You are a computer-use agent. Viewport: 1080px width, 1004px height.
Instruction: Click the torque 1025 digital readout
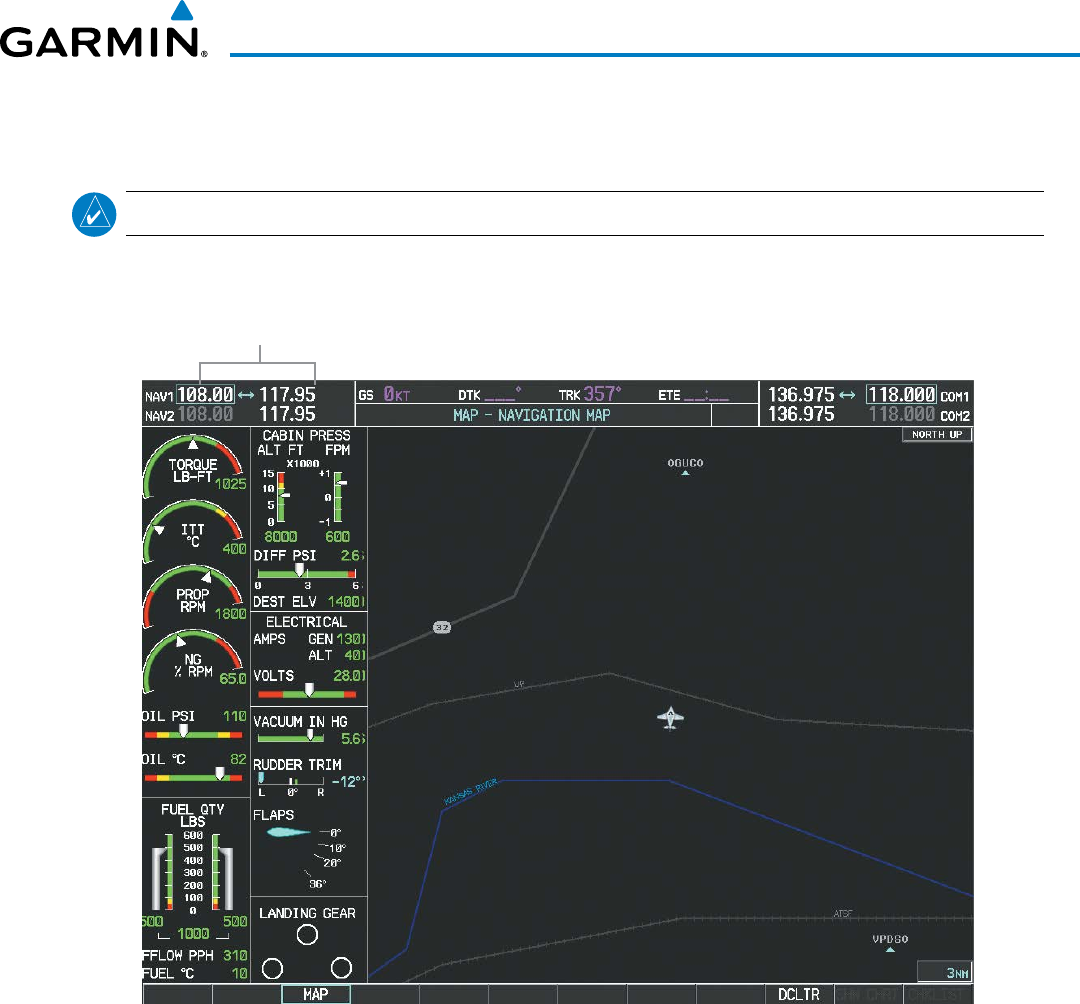[231, 484]
